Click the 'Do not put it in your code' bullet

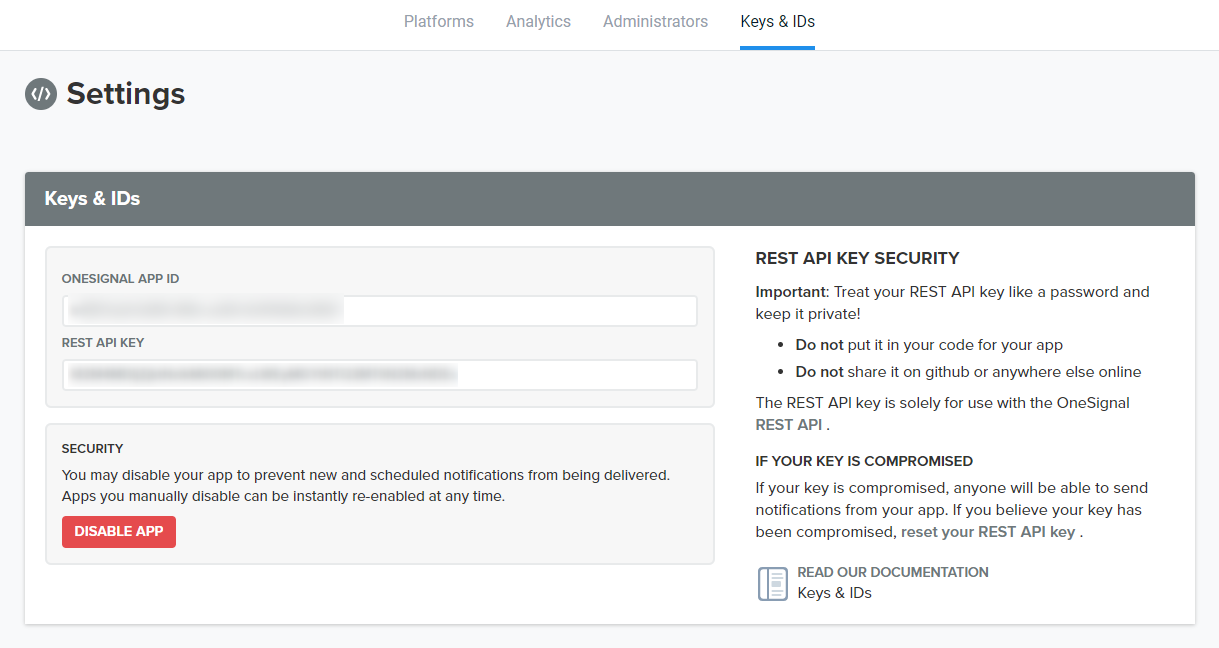929,345
